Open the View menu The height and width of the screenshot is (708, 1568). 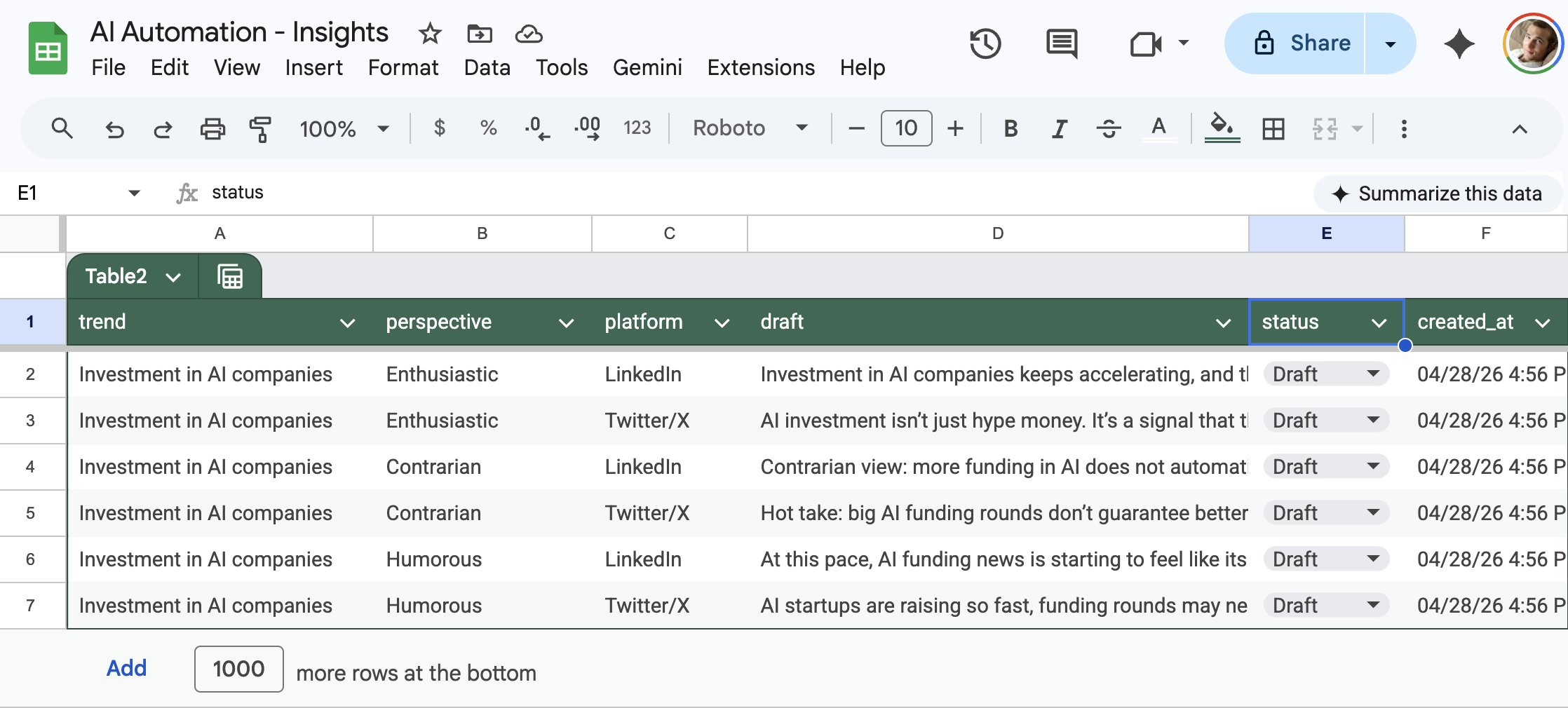pyautogui.click(x=236, y=67)
